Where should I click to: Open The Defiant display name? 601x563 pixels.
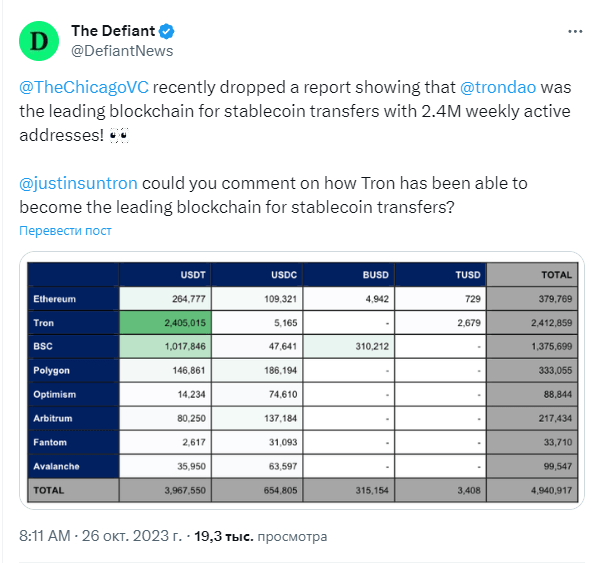point(113,31)
